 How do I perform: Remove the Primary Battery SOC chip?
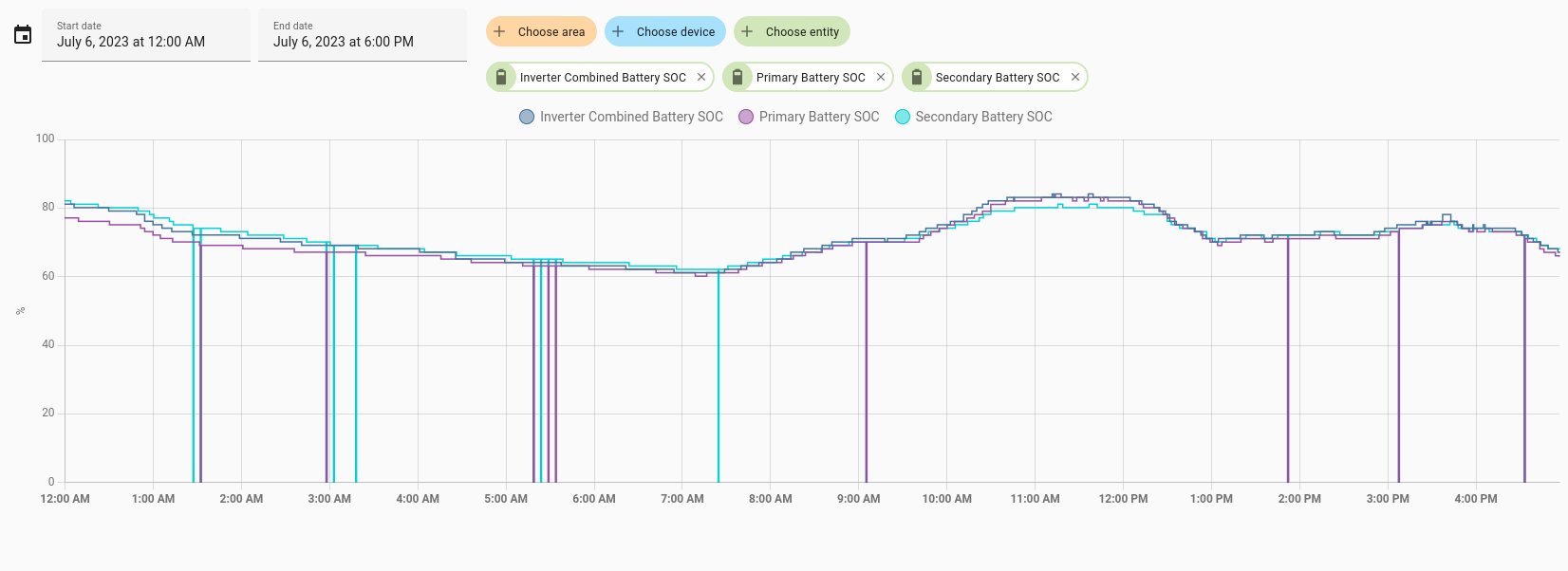[x=881, y=78]
